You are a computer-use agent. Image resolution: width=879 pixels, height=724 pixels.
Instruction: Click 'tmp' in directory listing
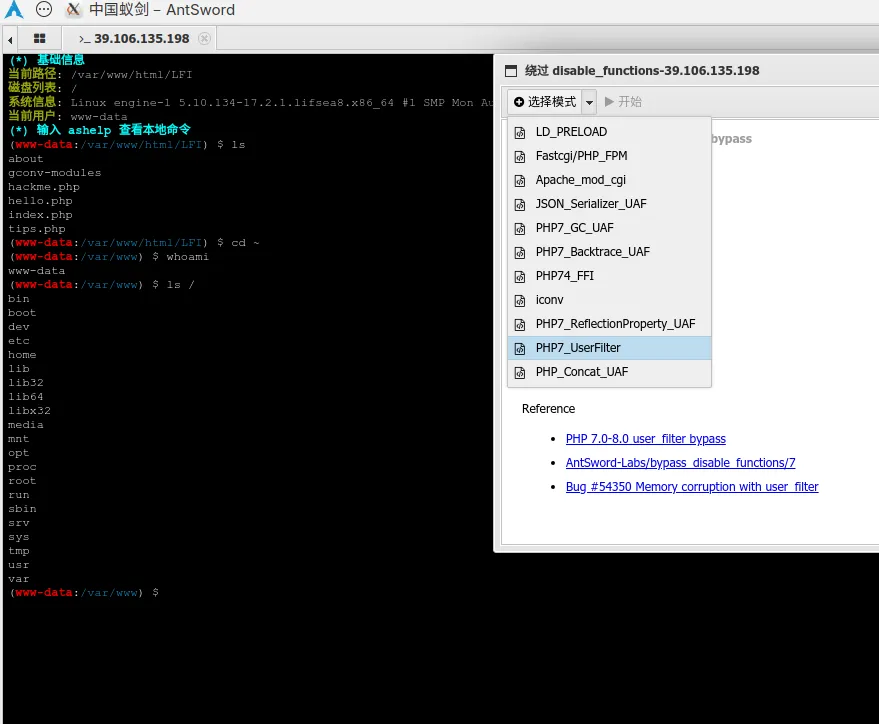(x=18, y=551)
